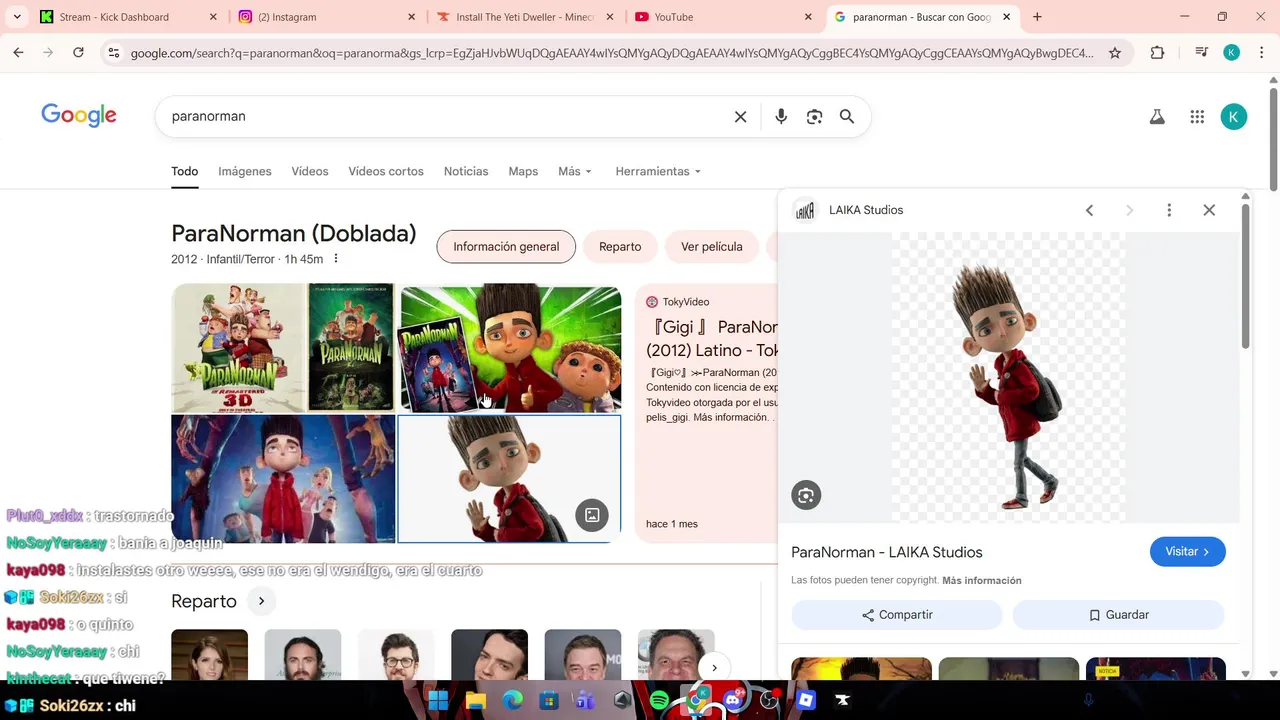
Task: Open Spotify from taskbar
Action: [x=659, y=700]
